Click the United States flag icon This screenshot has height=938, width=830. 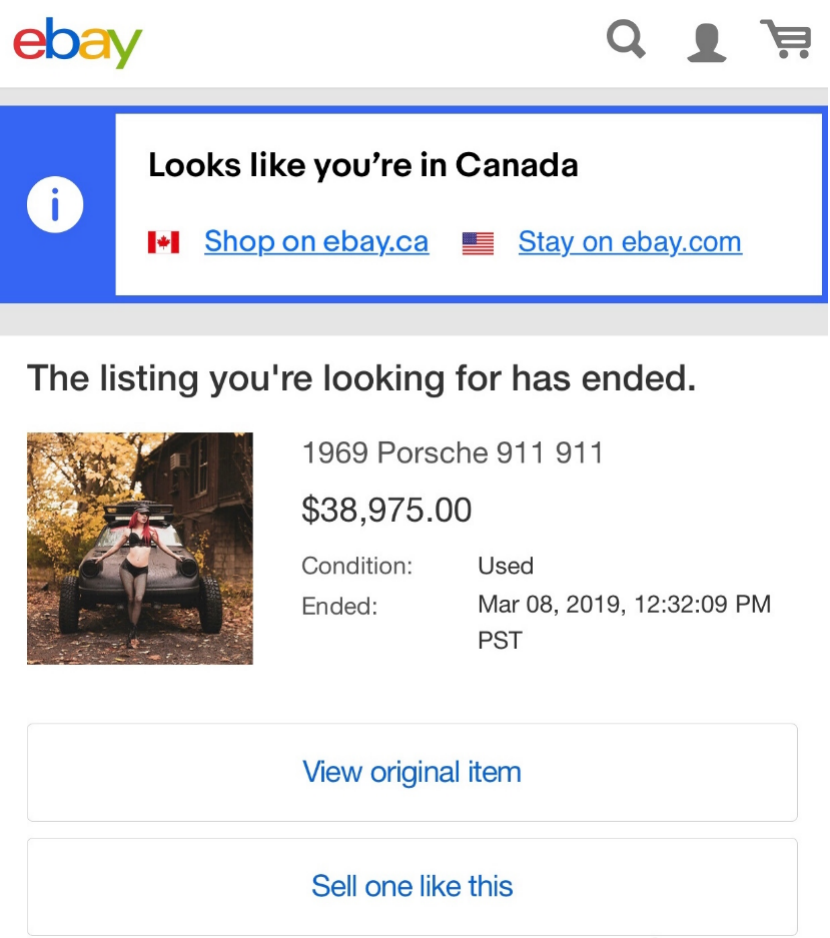[478, 243]
